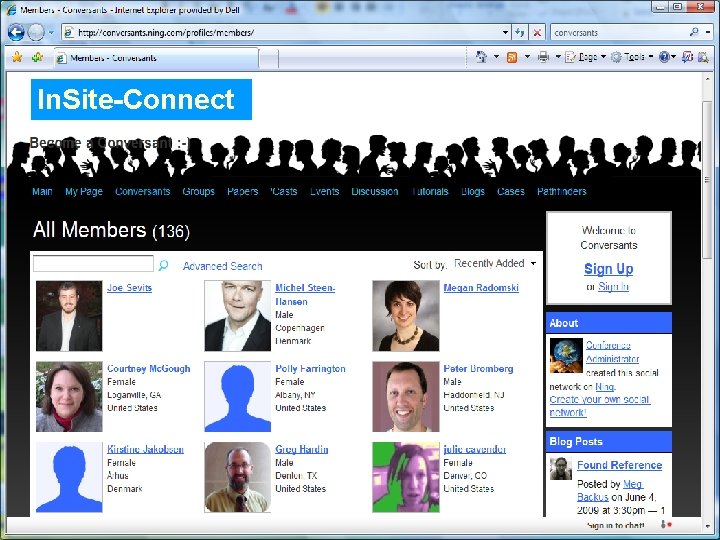Open the Groups navigation link
Viewport: 720px width, 540px height.
(x=198, y=191)
